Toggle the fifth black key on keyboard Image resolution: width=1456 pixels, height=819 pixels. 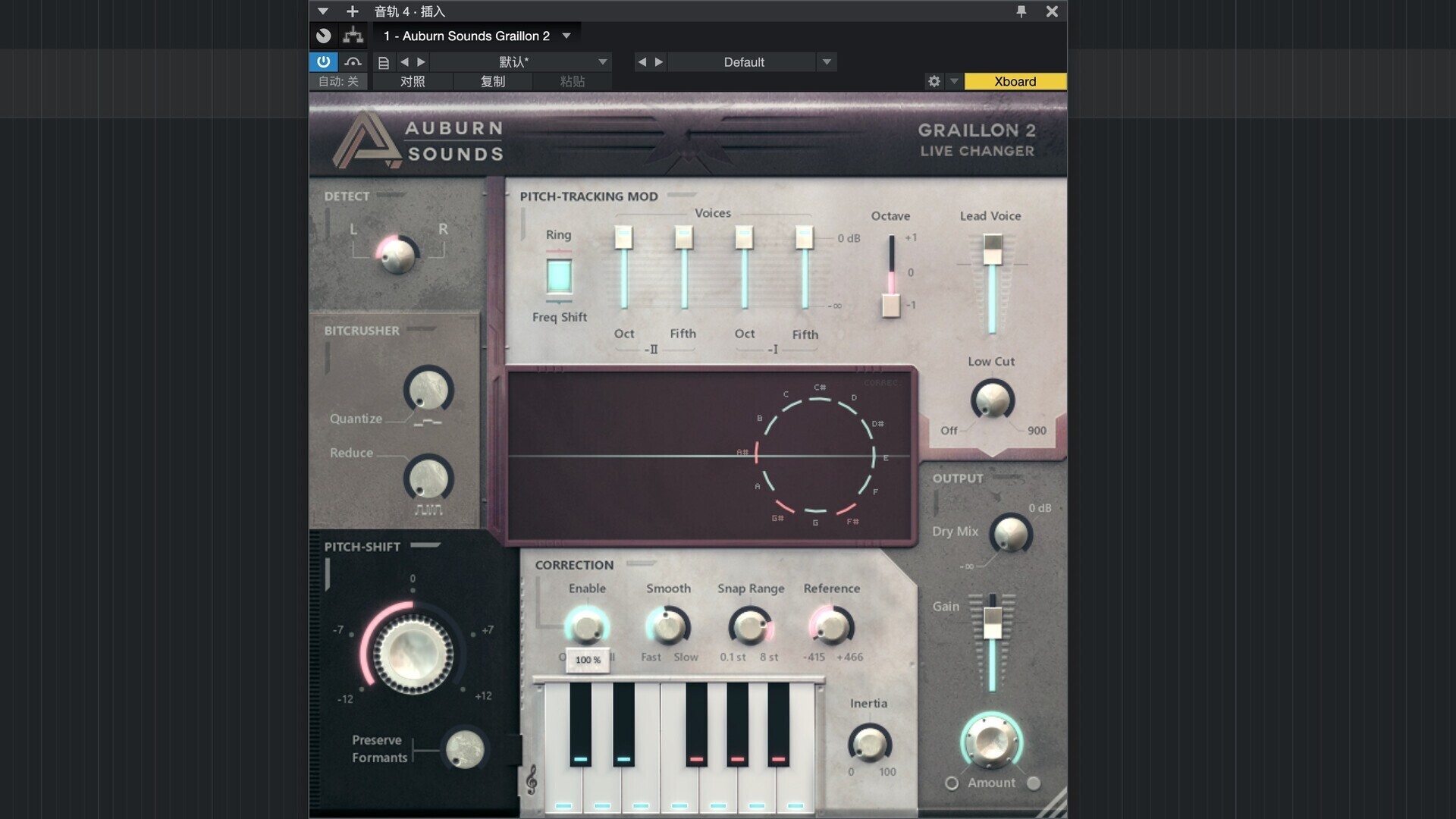click(x=778, y=723)
